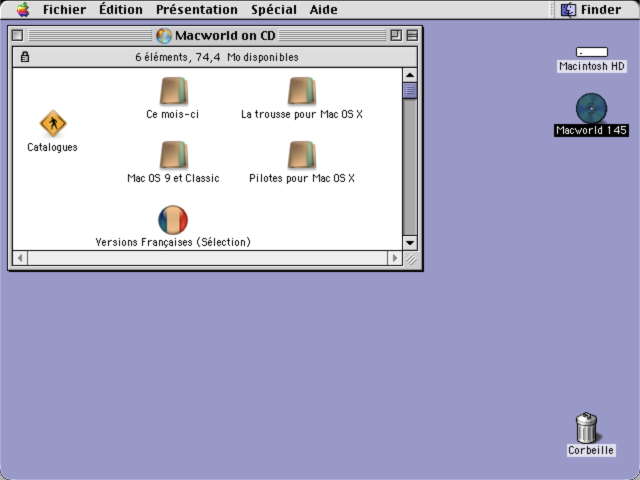The image size is (640, 480).
Task: Click the Corbeille label
Action: click(591, 450)
